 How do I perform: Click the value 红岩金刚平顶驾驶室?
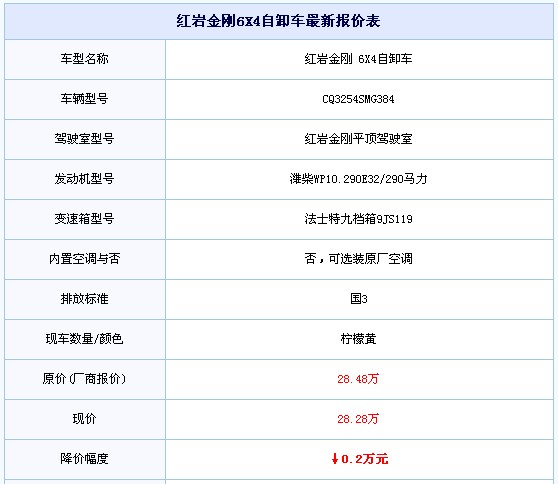click(x=358, y=139)
